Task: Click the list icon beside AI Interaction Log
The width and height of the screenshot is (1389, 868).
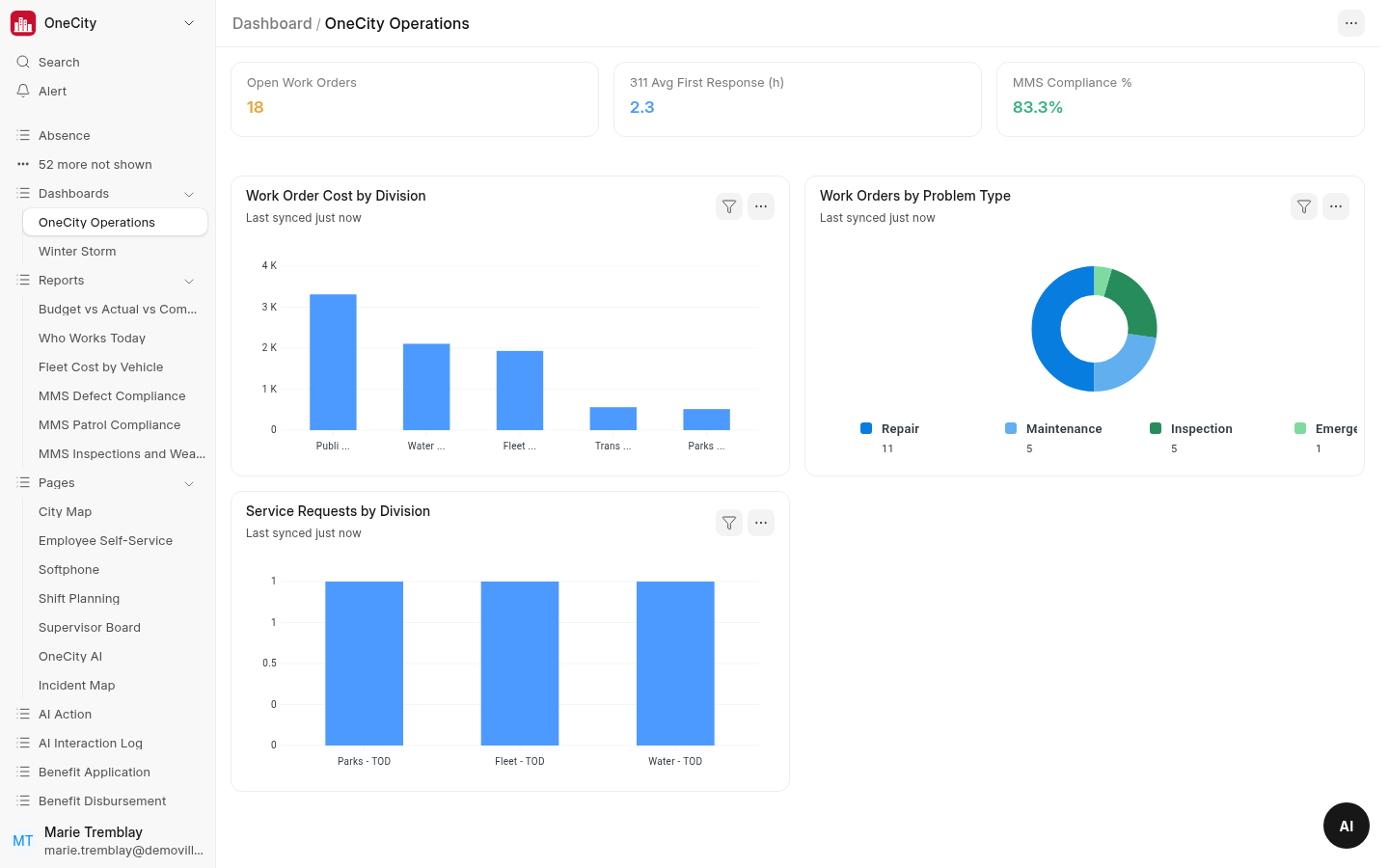Action: click(23, 743)
